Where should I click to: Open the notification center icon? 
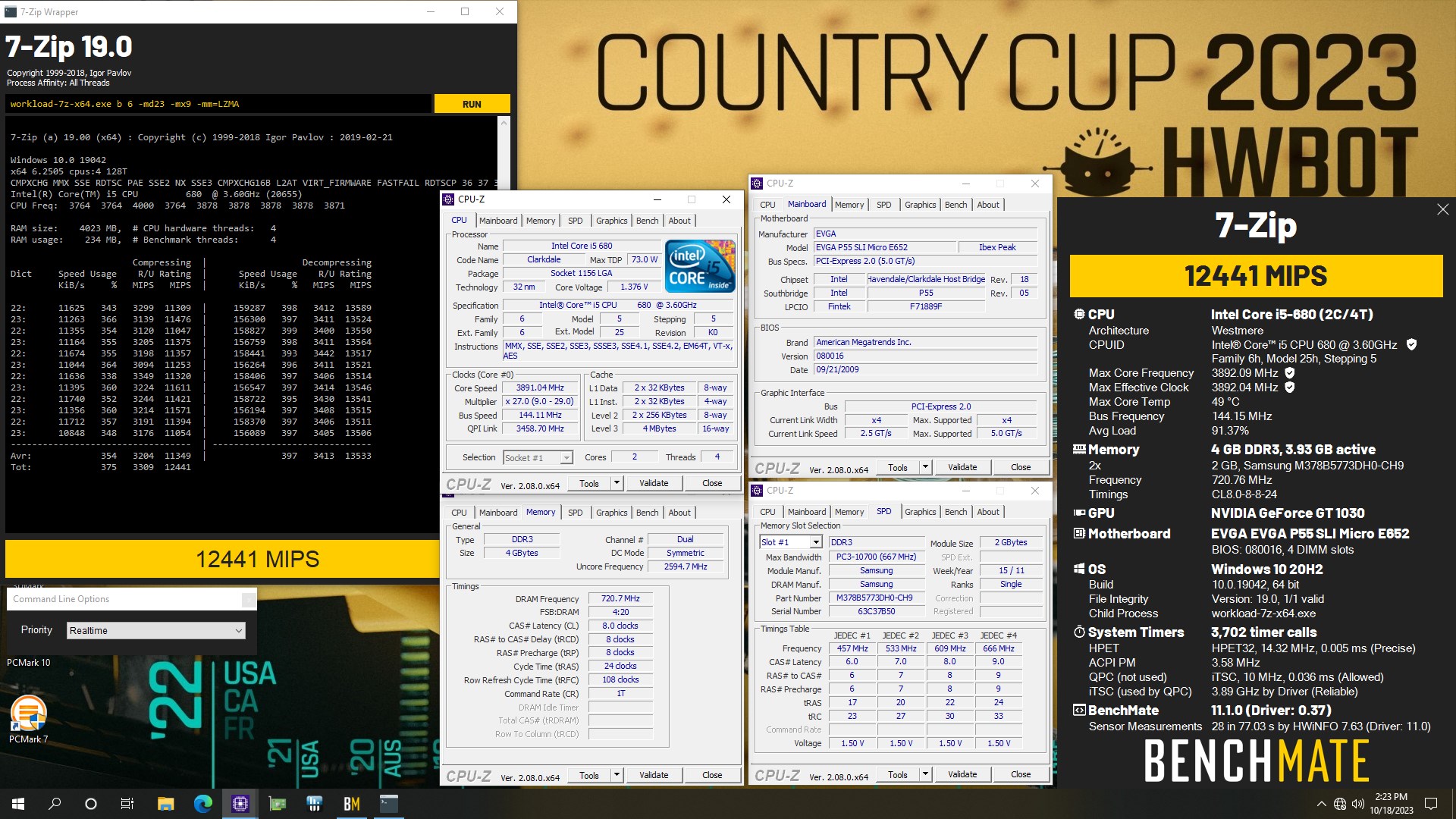point(1431,804)
